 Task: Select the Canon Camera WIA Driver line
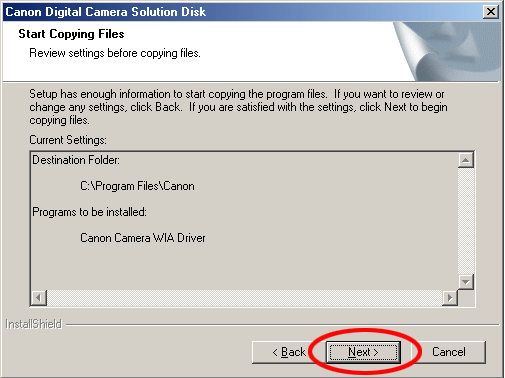pyautogui.click(x=143, y=238)
